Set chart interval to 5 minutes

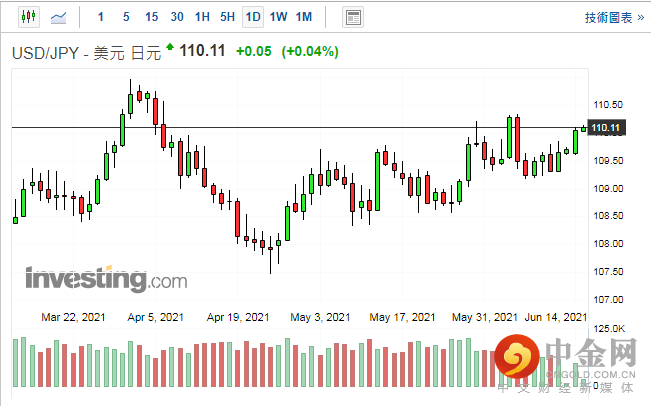pos(126,17)
